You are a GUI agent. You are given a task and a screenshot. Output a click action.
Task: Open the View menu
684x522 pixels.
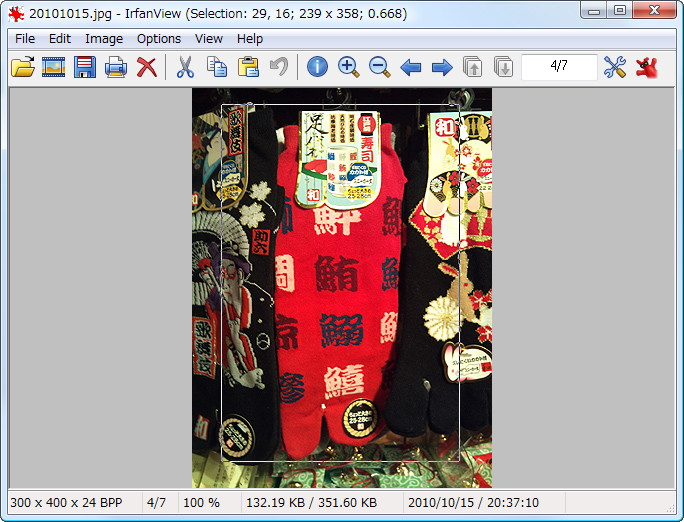[x=209, y=39]
